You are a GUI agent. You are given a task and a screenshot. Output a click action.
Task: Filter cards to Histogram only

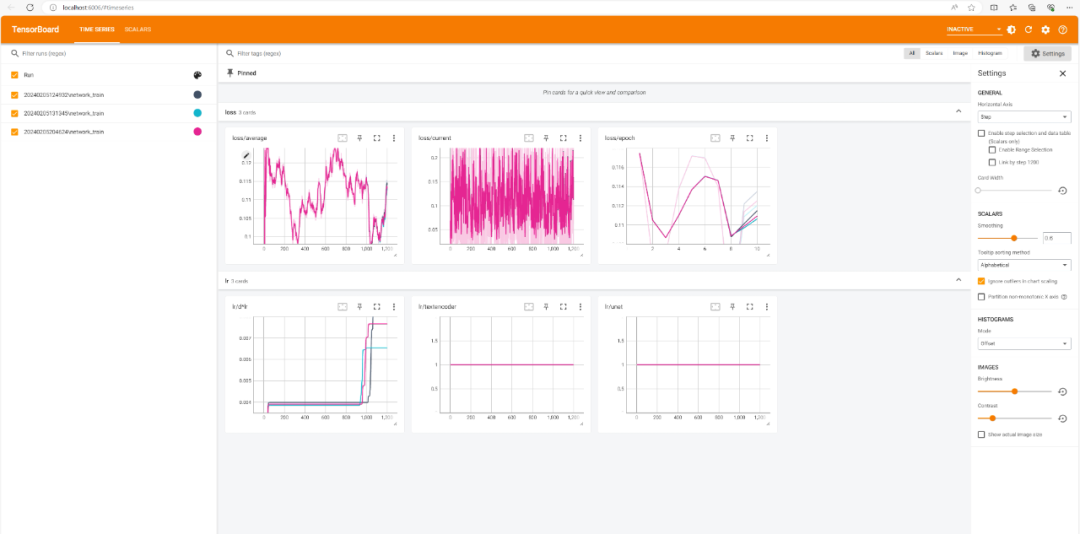tap(989, 53)
